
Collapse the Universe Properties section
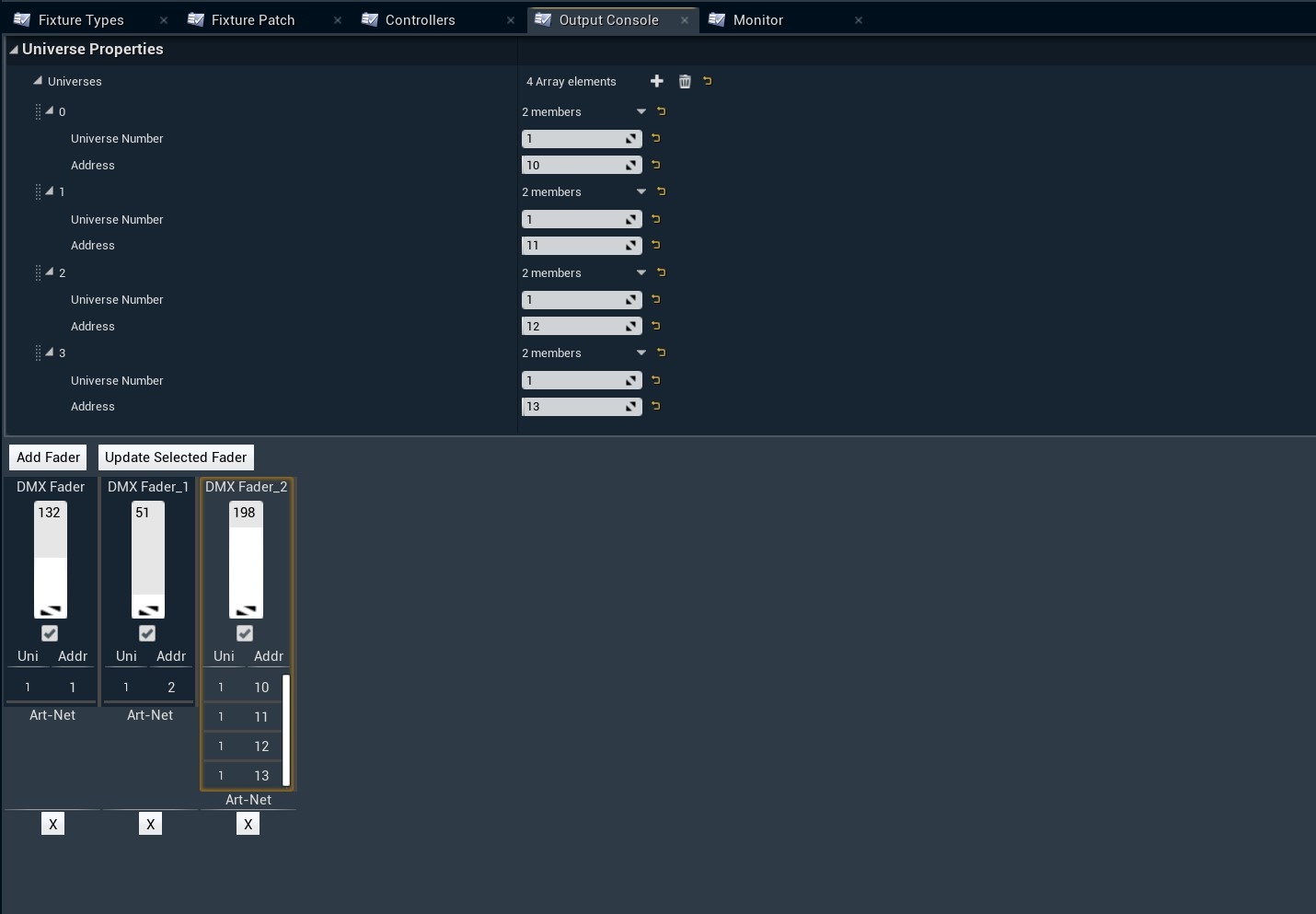14,50
